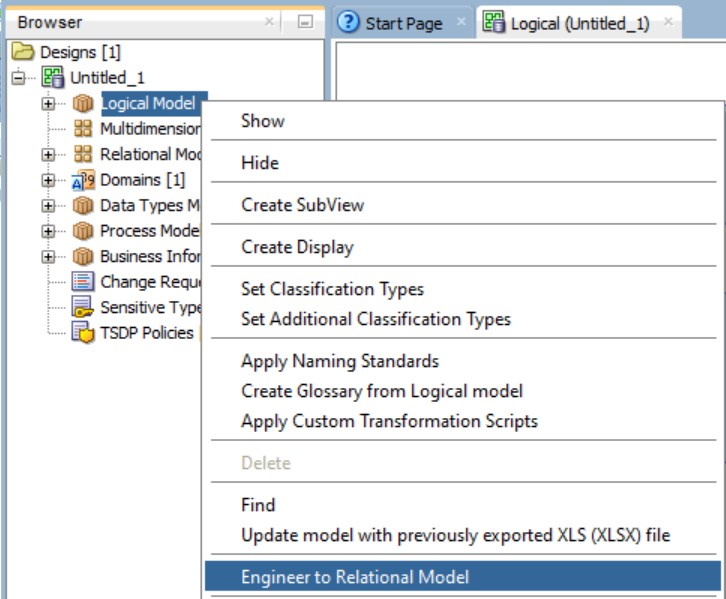Click the Domains icon in tree
726x599 pixels.
[x=84, y=181]
